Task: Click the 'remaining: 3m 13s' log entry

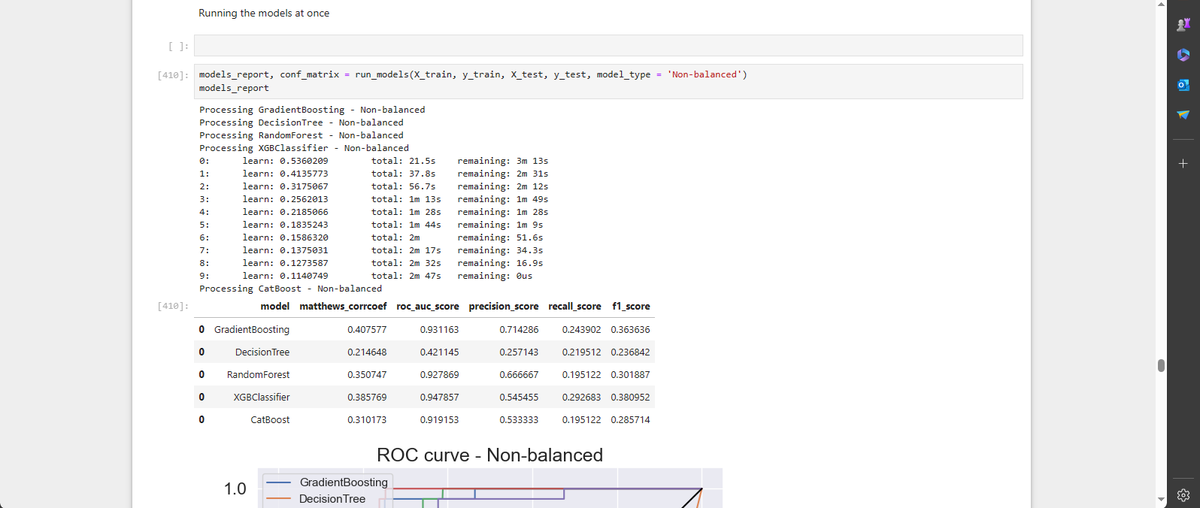Action: click(502, 160)
